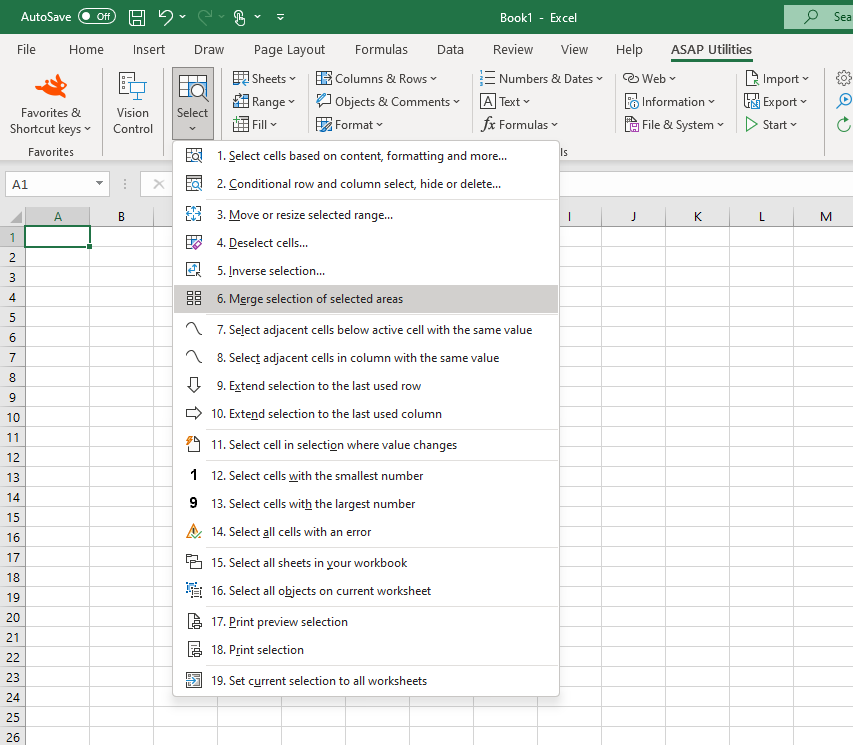Open File & System menu
853x745 pixels.
[x=674, y=125]
